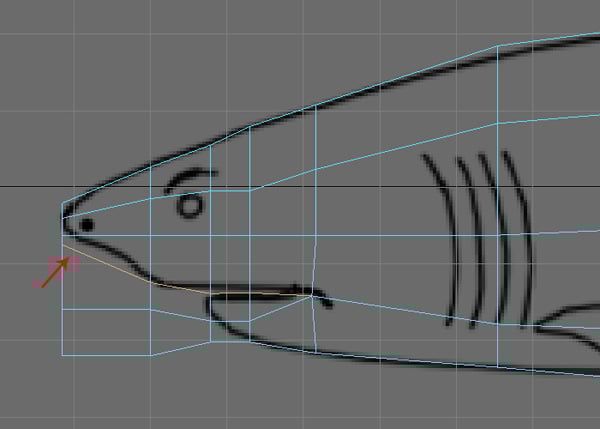Select the topmost snout-tip mesh vertex

pyautogui.click(x=62, y=203)
